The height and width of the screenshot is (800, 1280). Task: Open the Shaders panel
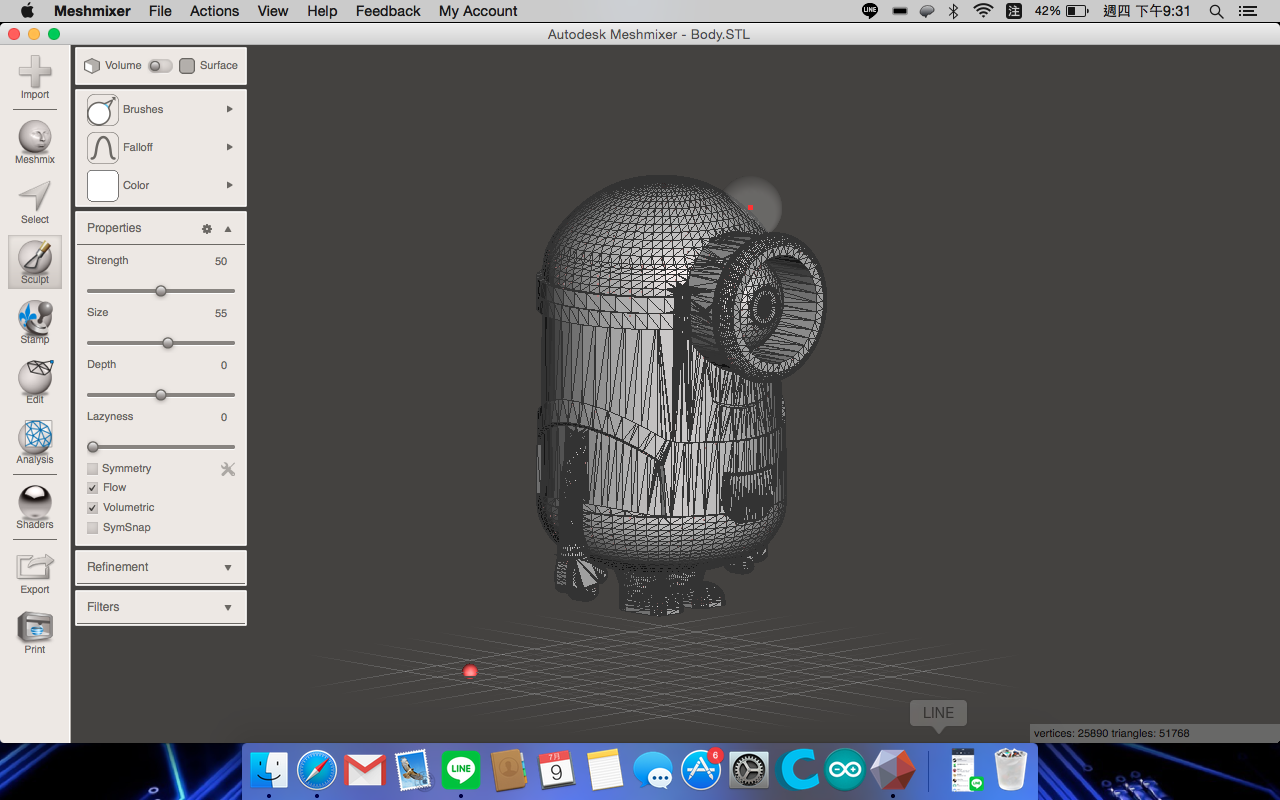[35, 507]
